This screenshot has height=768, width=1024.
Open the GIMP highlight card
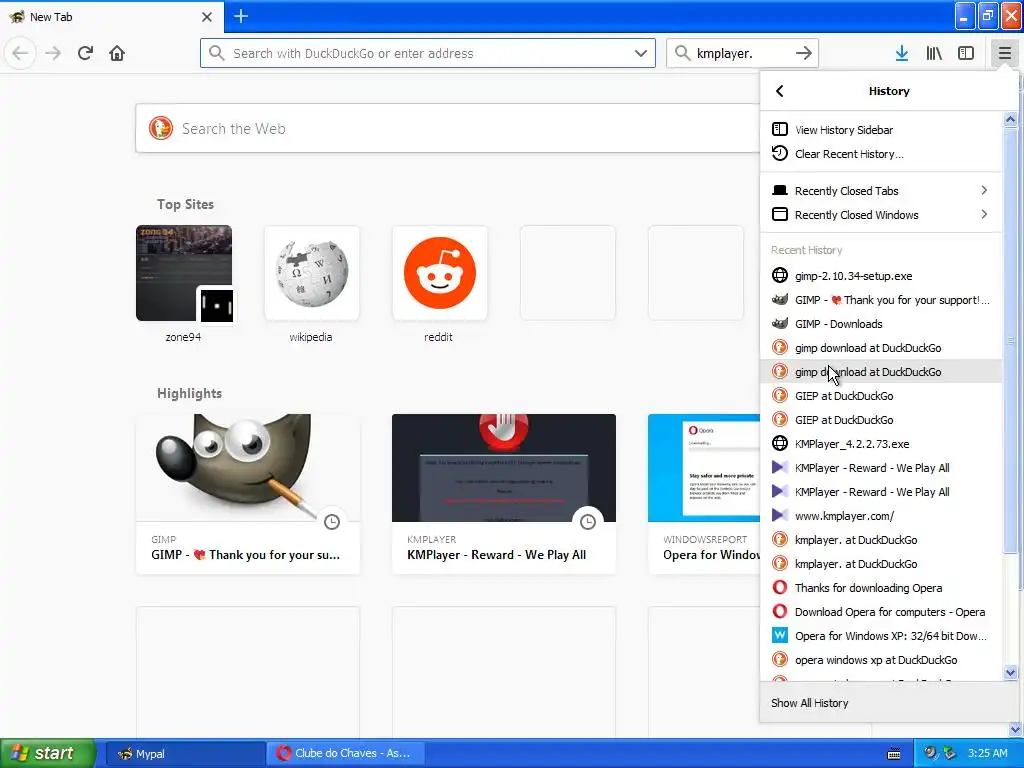[248, 494]
